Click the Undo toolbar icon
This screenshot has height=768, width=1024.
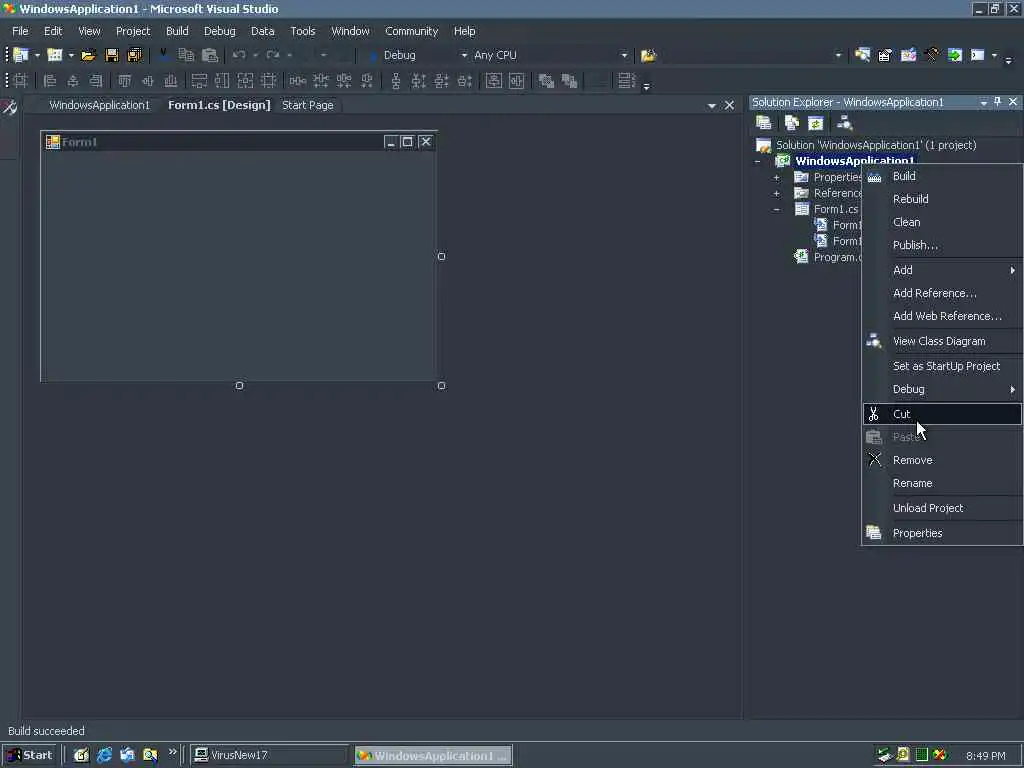click(239, 56)
